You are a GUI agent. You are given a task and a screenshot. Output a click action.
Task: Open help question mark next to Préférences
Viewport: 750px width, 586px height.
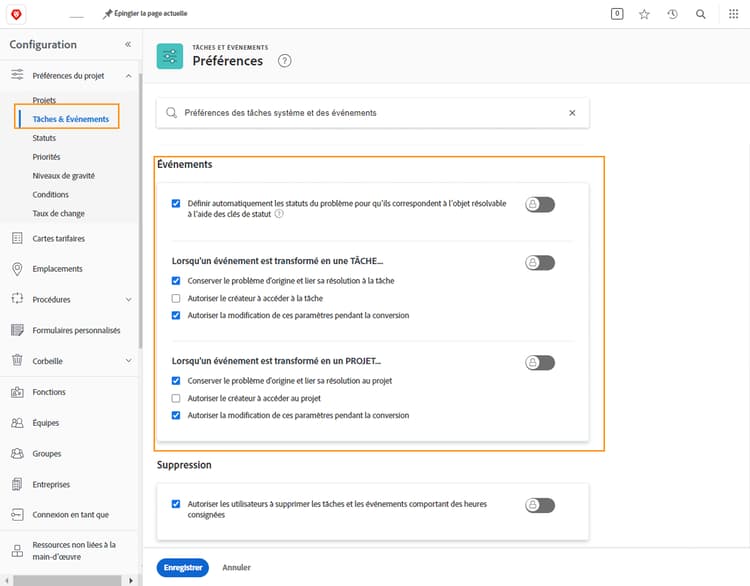[x=285, y=61]
